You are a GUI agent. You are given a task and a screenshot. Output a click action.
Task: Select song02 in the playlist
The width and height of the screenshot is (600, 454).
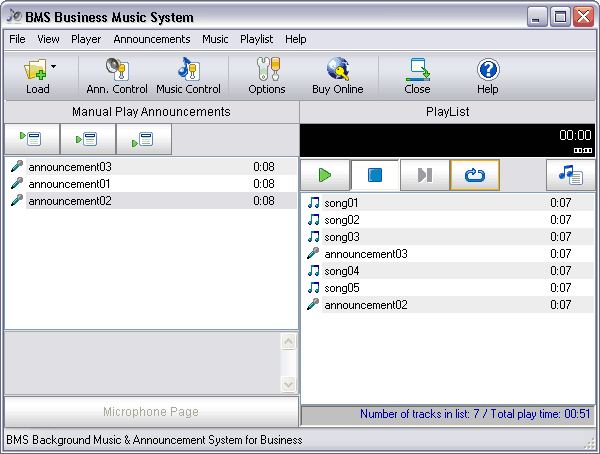tap(448, 220)
